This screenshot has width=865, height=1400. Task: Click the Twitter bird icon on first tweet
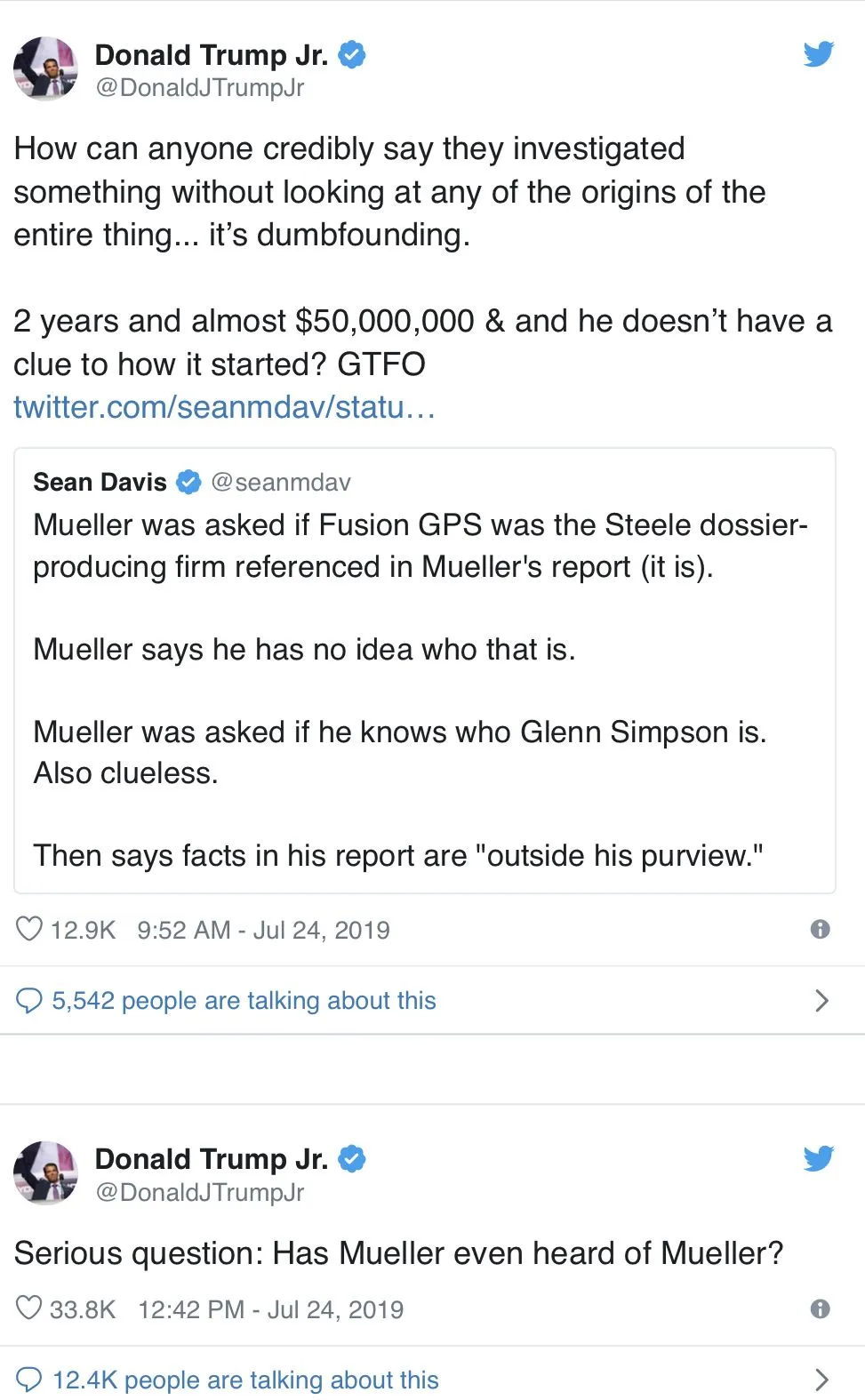tap(818, 54)
